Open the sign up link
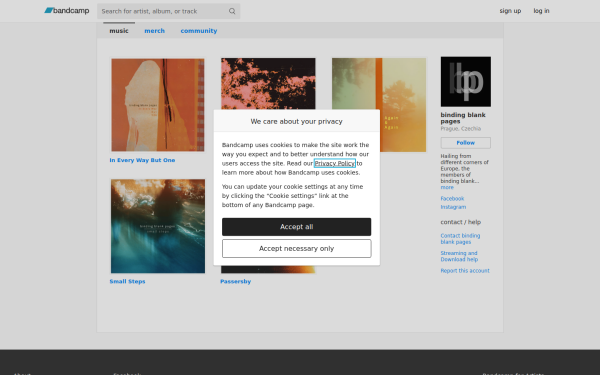 point(510,11)
